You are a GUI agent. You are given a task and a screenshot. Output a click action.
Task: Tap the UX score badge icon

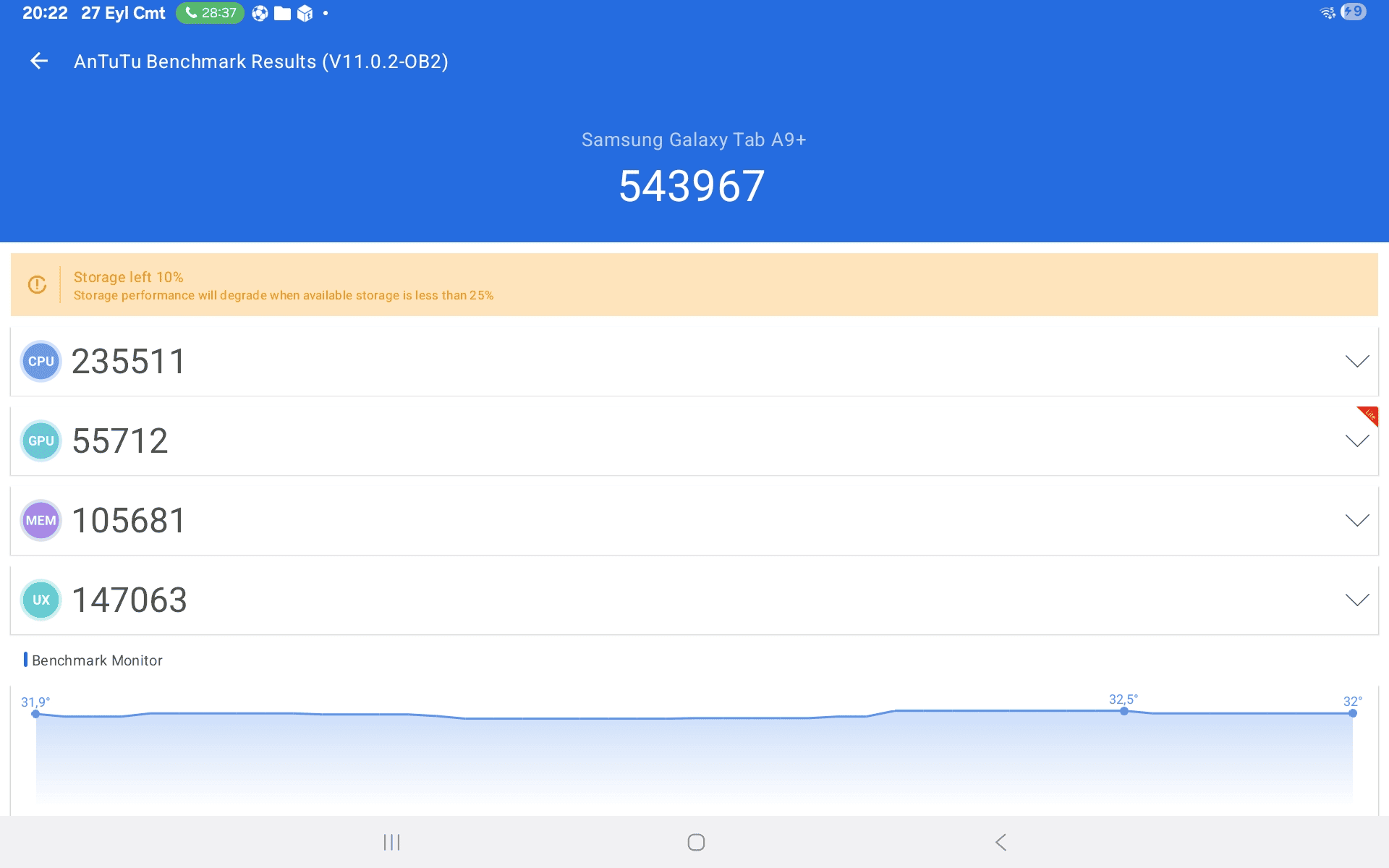41,600
